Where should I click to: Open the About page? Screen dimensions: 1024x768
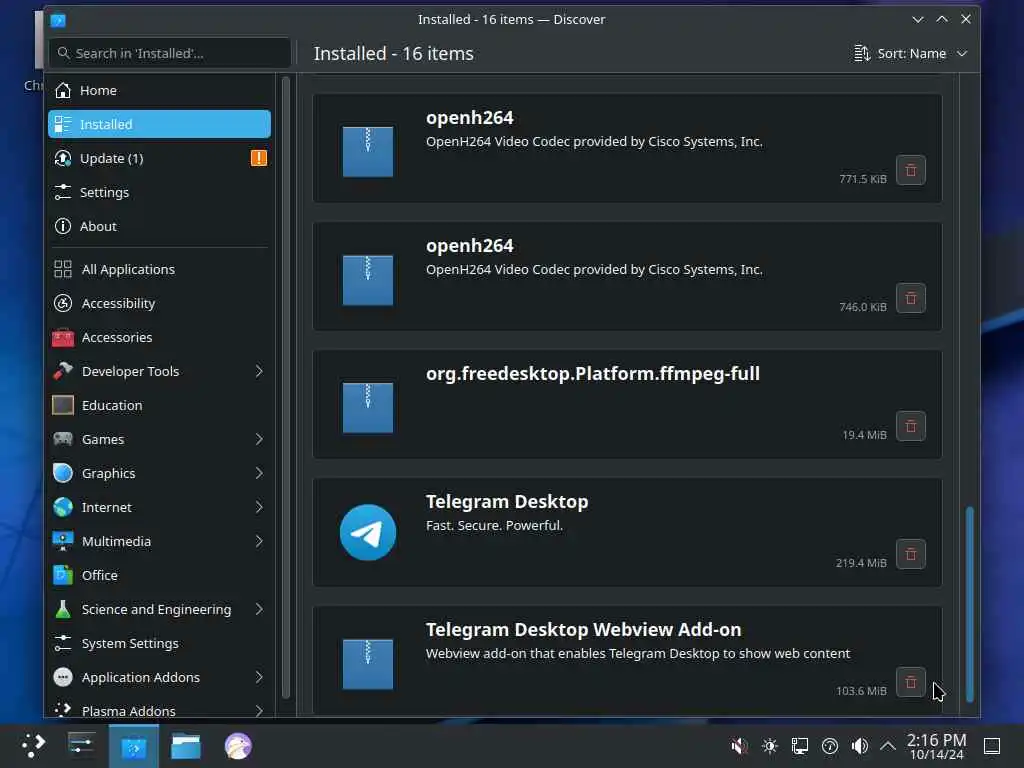[159, 226]
